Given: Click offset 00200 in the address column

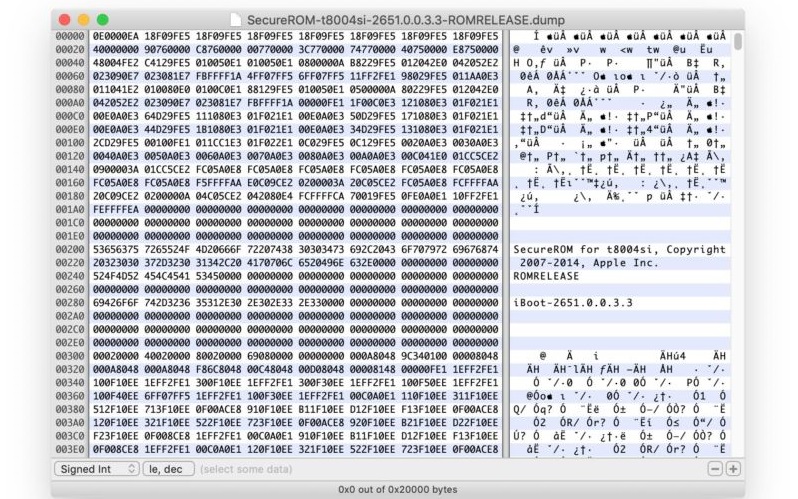Looking at the screenshot, I should (x=70, y=250).
